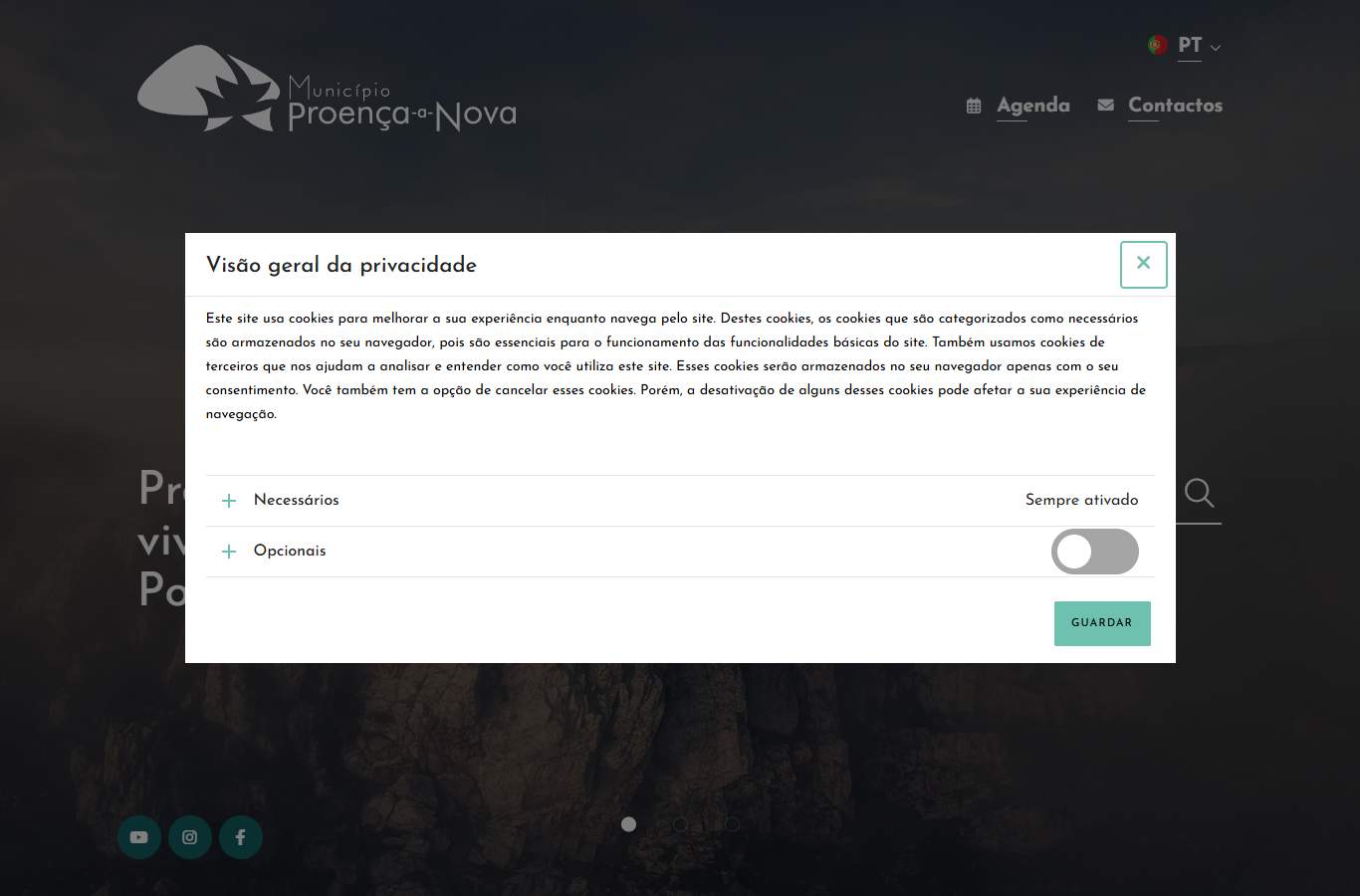Click the search magnifier icon
The width and height of the screenshot is (1360, 896).
1200,493
